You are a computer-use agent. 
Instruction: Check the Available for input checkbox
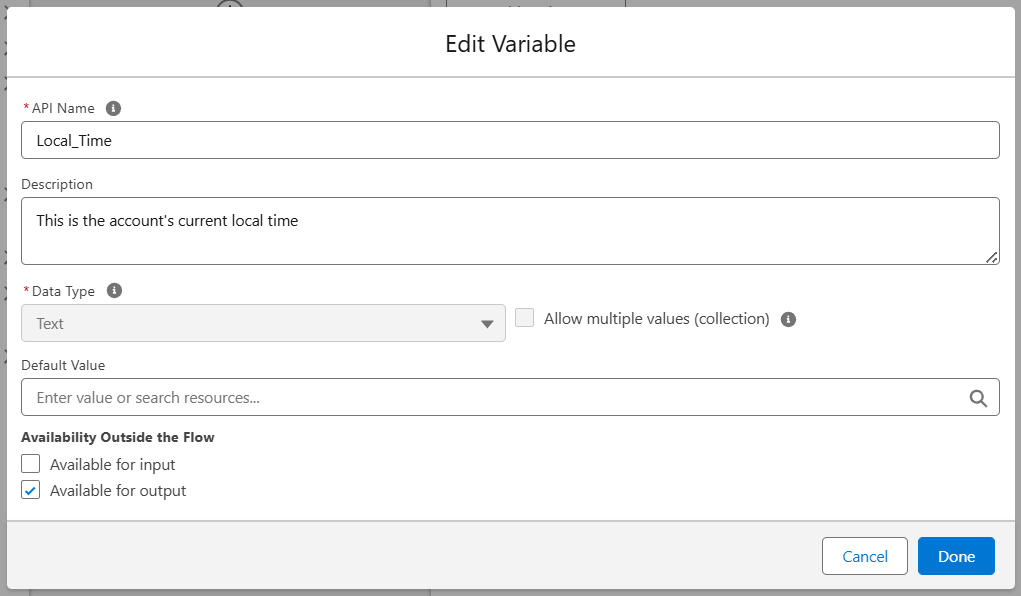[31, 464]
